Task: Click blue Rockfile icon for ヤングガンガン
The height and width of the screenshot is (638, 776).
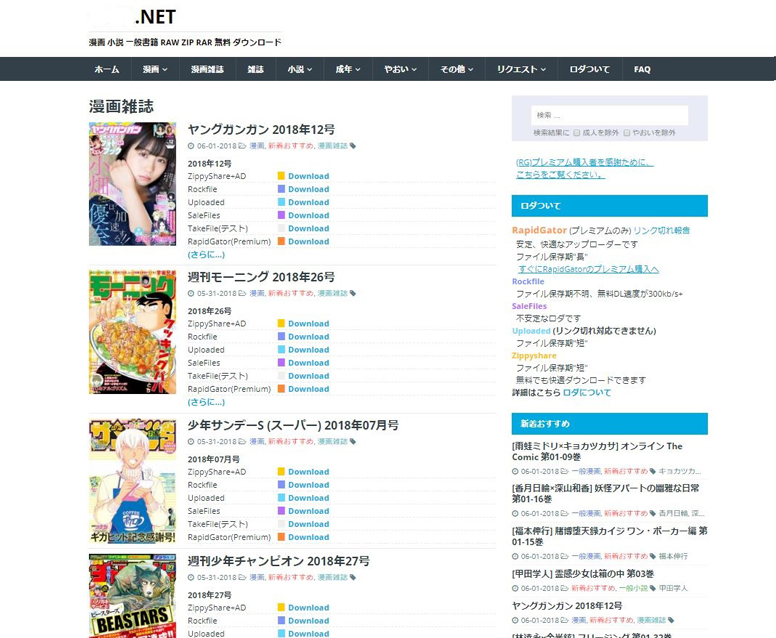Action: point(281,189)
